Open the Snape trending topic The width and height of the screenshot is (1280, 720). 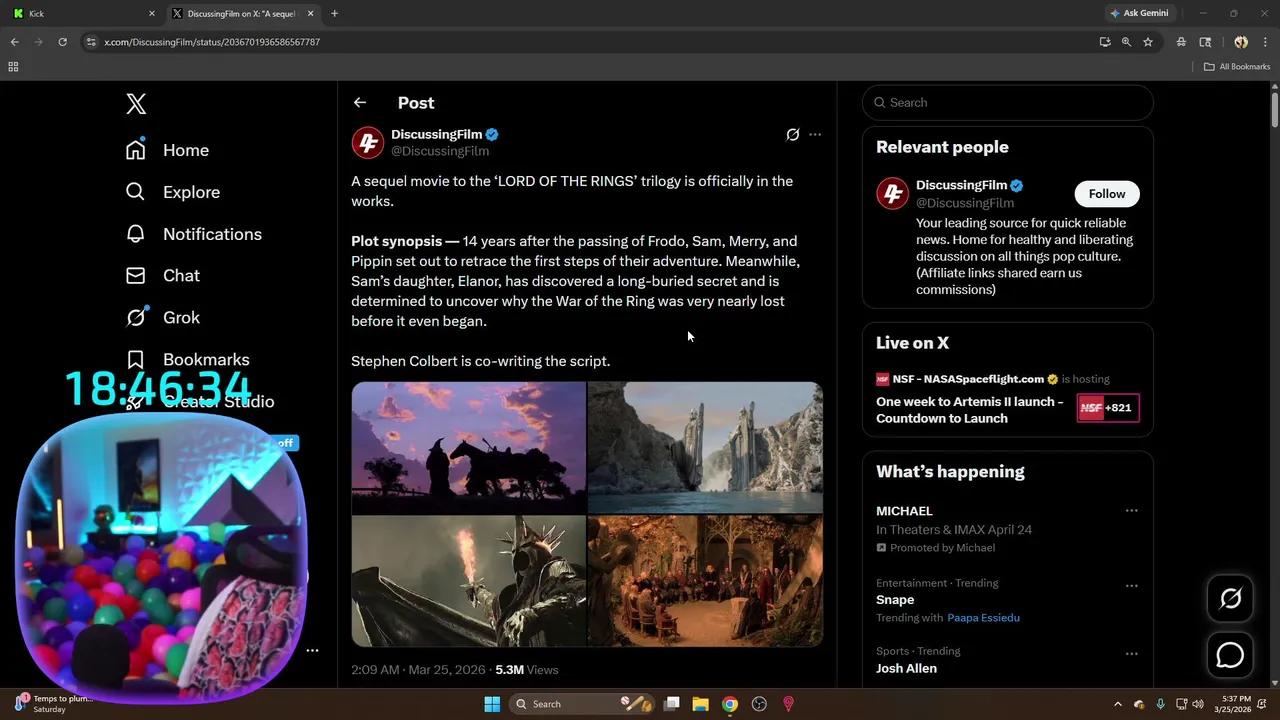tap(895, 600)
